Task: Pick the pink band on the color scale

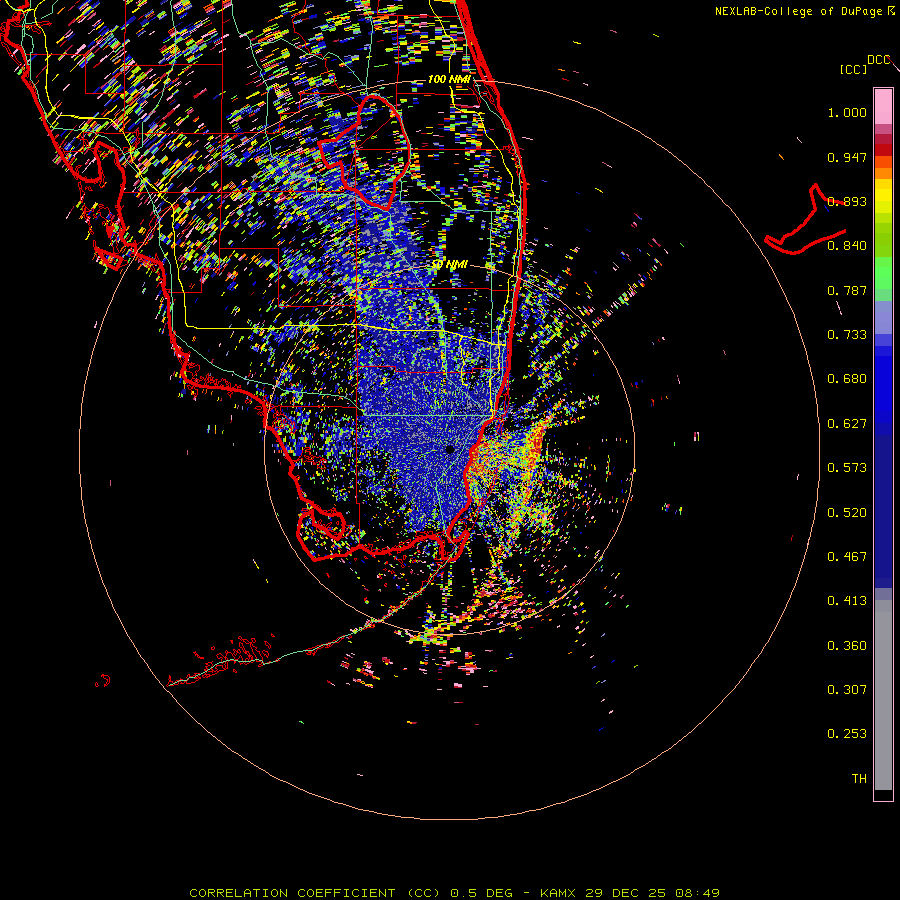Action: pos(883,106)
